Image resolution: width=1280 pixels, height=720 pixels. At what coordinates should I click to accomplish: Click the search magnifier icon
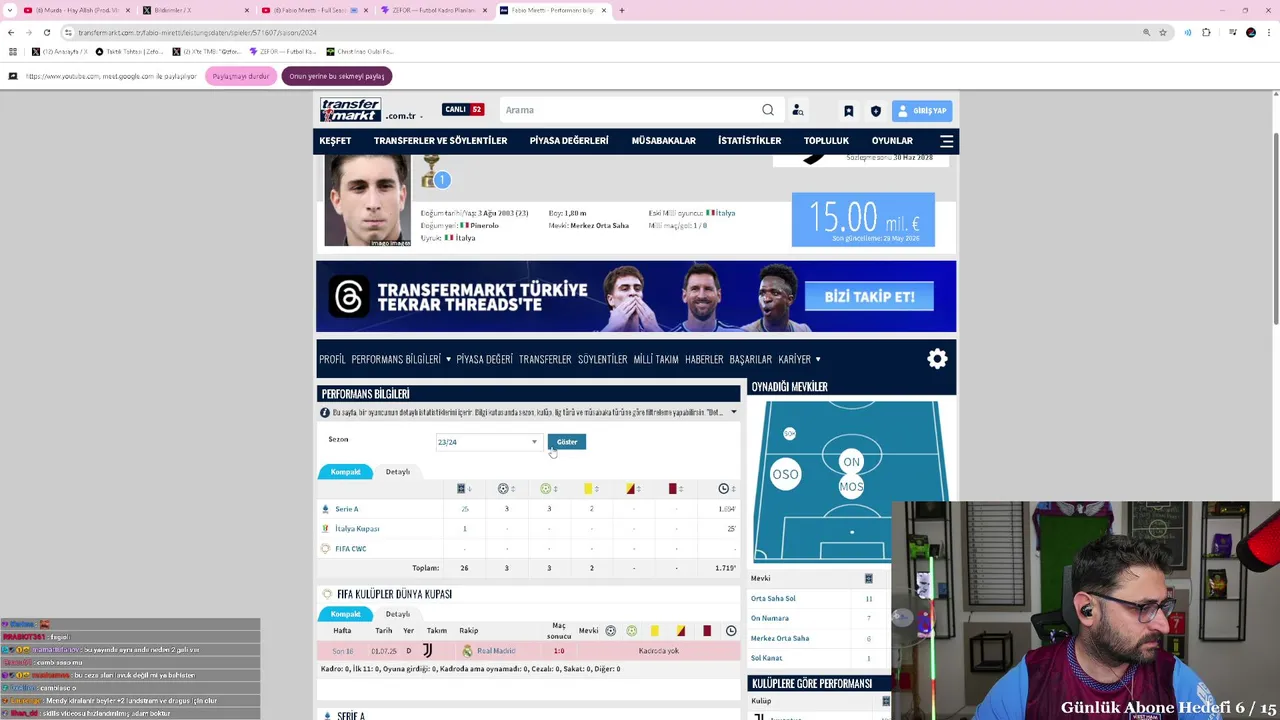(768, 110)
